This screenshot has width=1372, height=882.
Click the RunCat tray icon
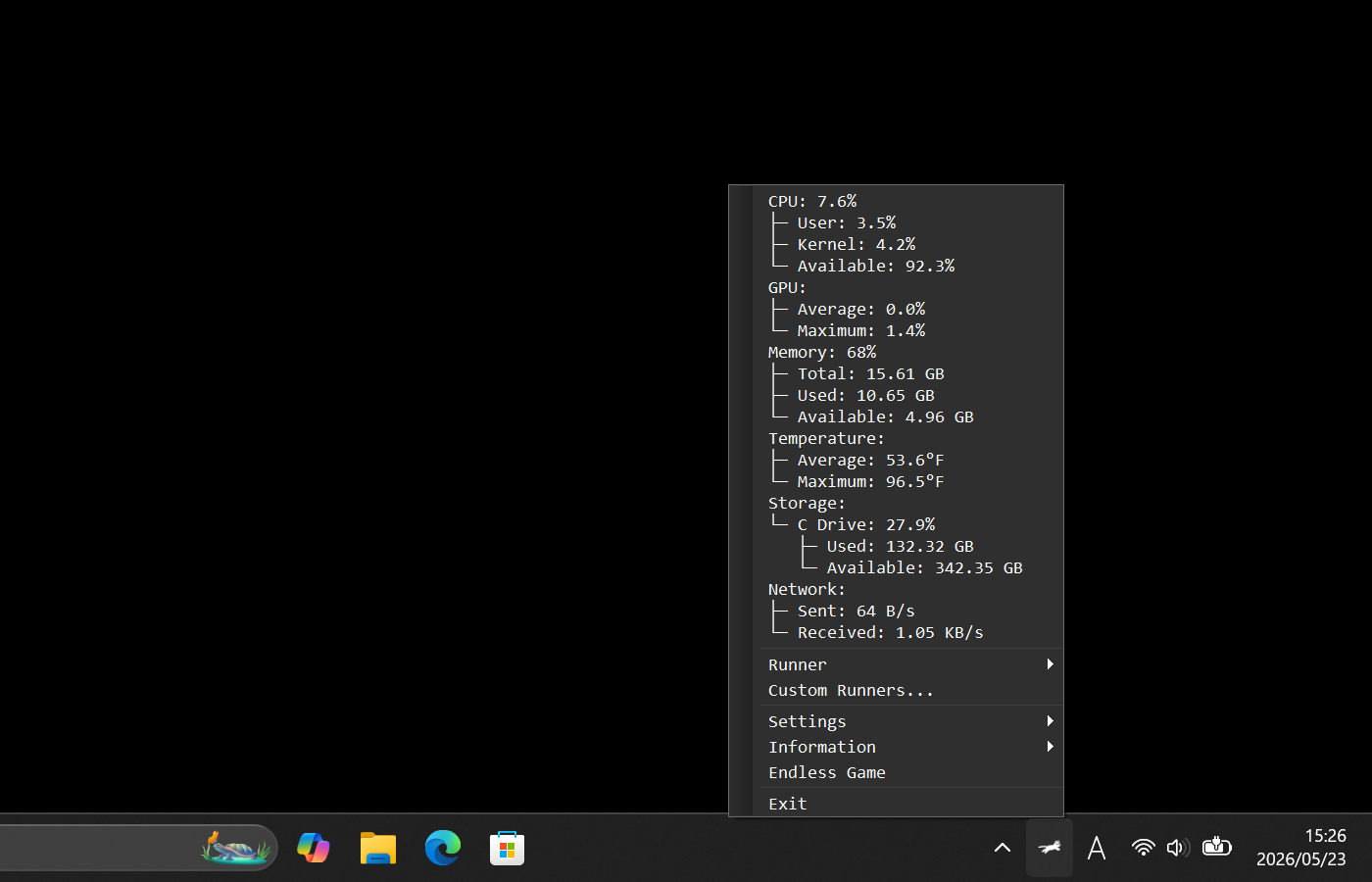(1050, 848)
